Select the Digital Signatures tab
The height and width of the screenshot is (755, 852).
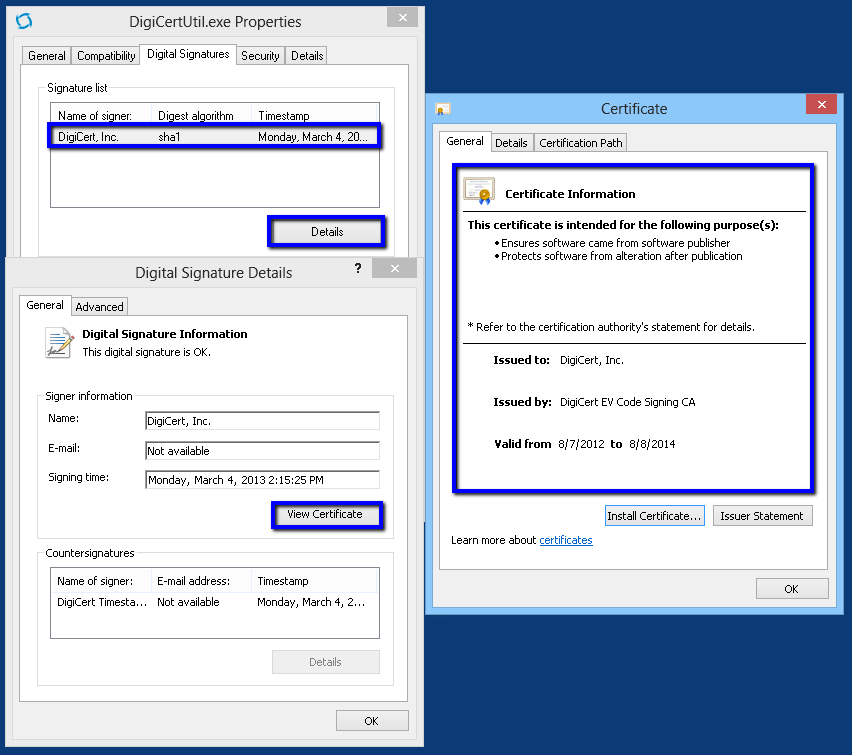coord(188,54)
